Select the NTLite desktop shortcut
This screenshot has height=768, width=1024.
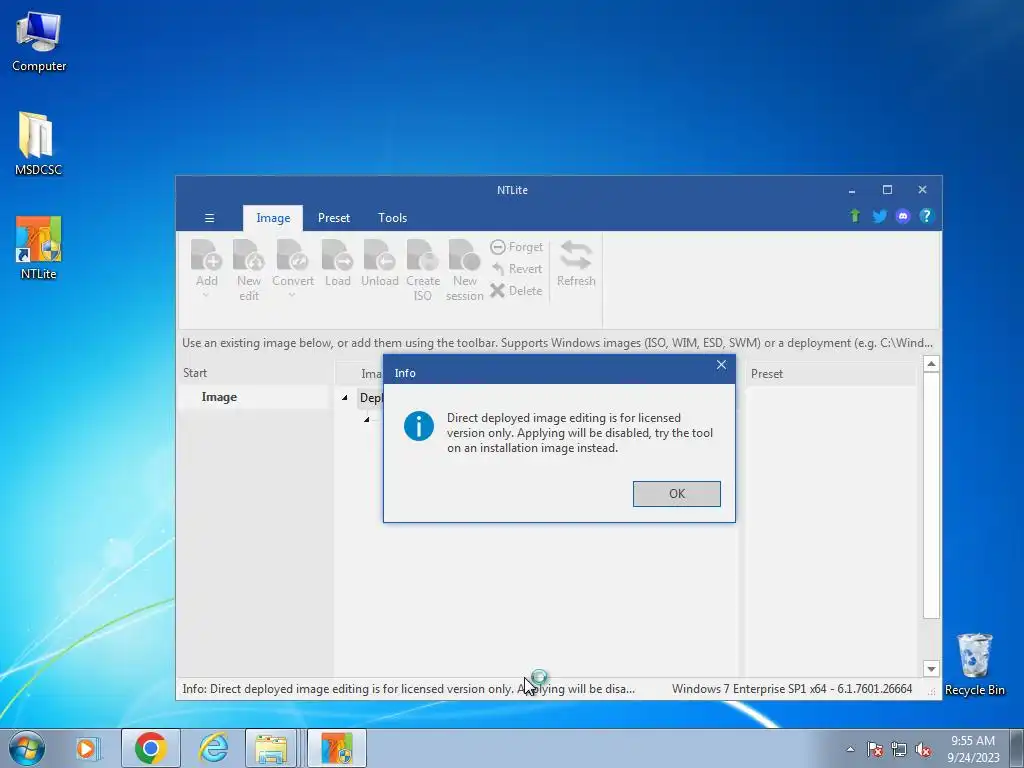pos(39,248)
